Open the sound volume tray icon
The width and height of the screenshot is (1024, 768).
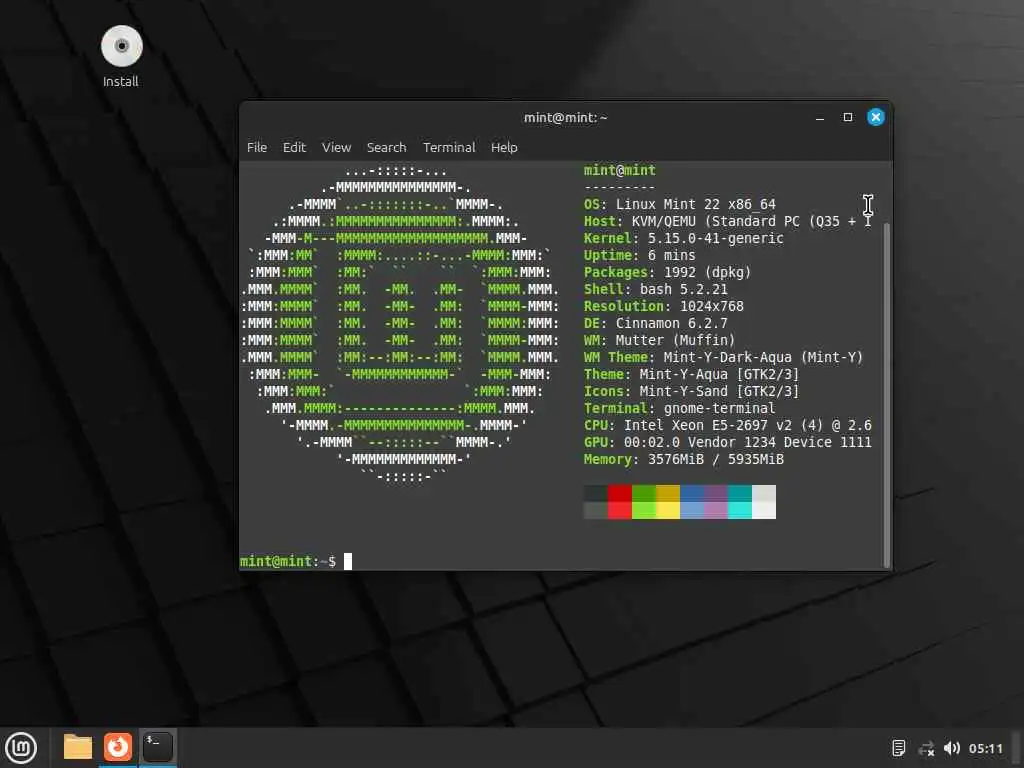tap(952, 748)
